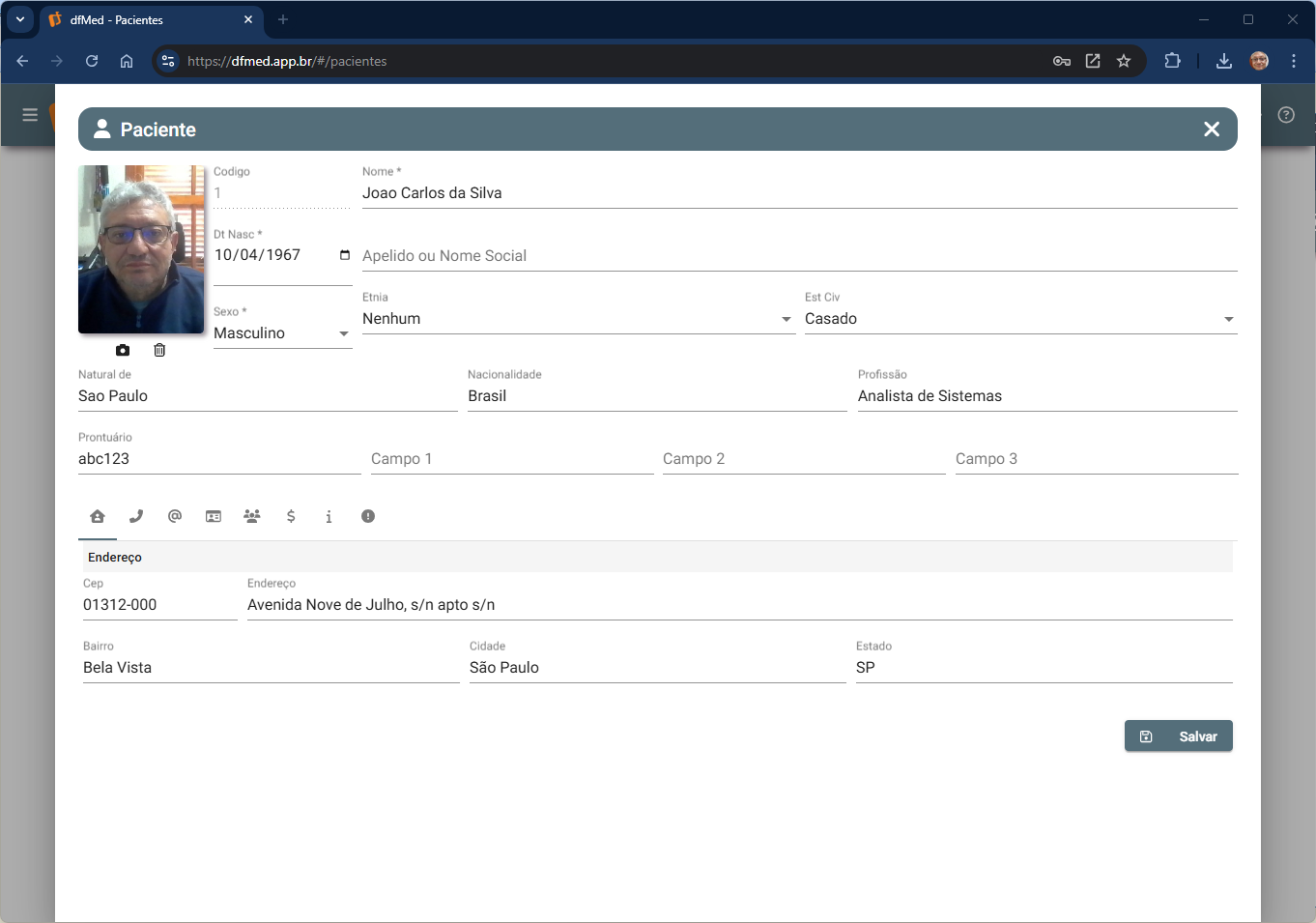This screenshot has height=923, width=1316.
Task: Open the family group tab icon
Action: pos(252,516)
